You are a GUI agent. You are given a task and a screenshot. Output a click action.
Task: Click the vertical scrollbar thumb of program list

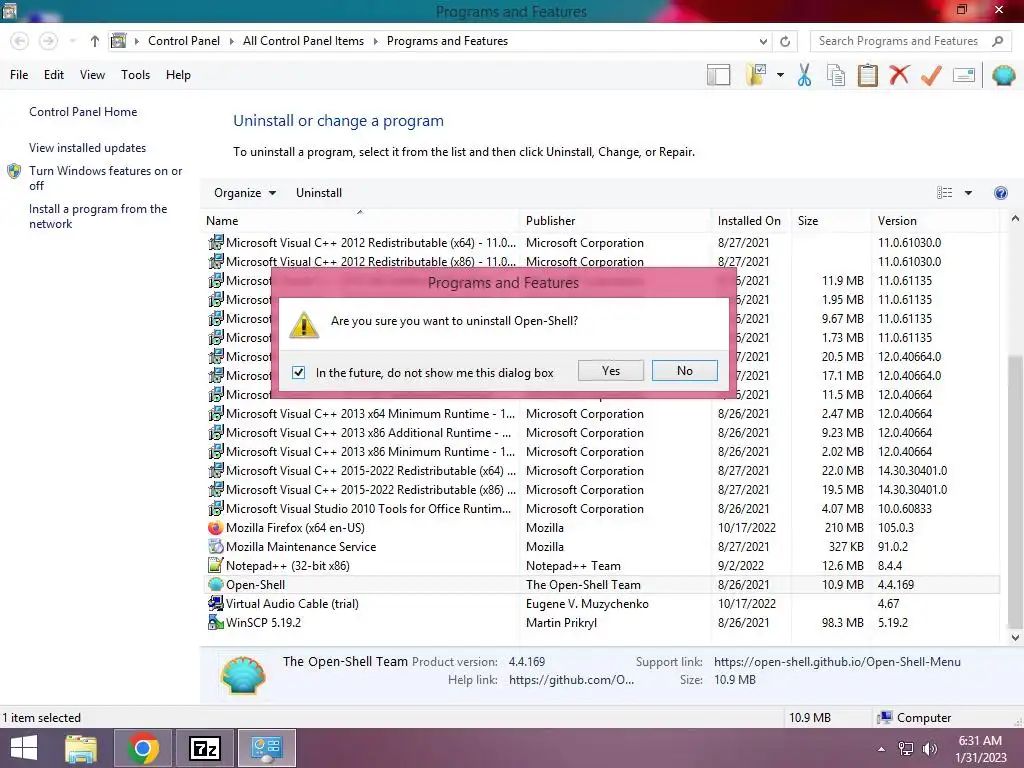pyautogui.click(x=1015, y=490)
